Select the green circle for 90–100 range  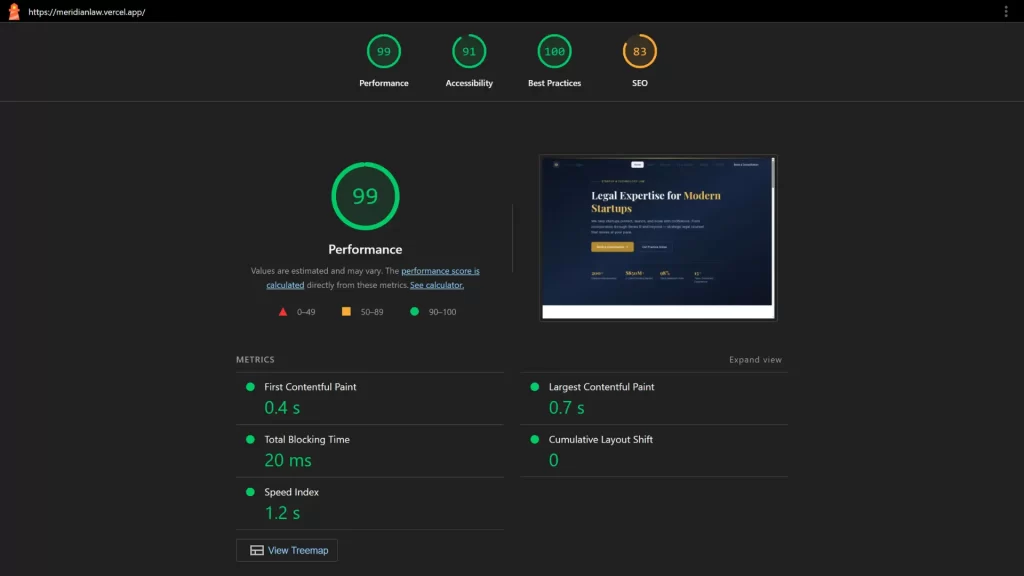[414, 312]
